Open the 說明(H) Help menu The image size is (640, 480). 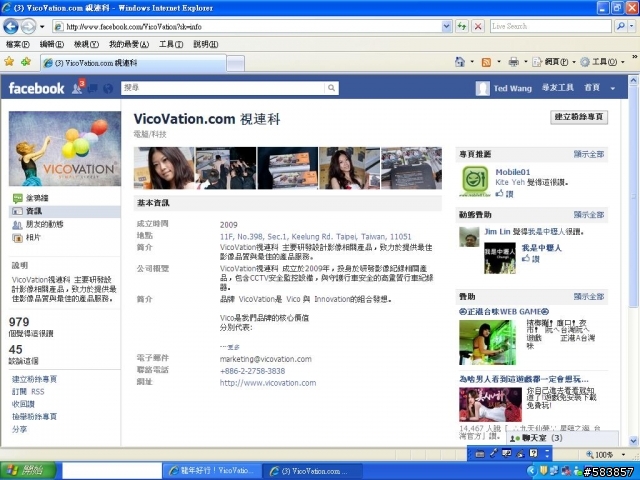tap(205, 44)
